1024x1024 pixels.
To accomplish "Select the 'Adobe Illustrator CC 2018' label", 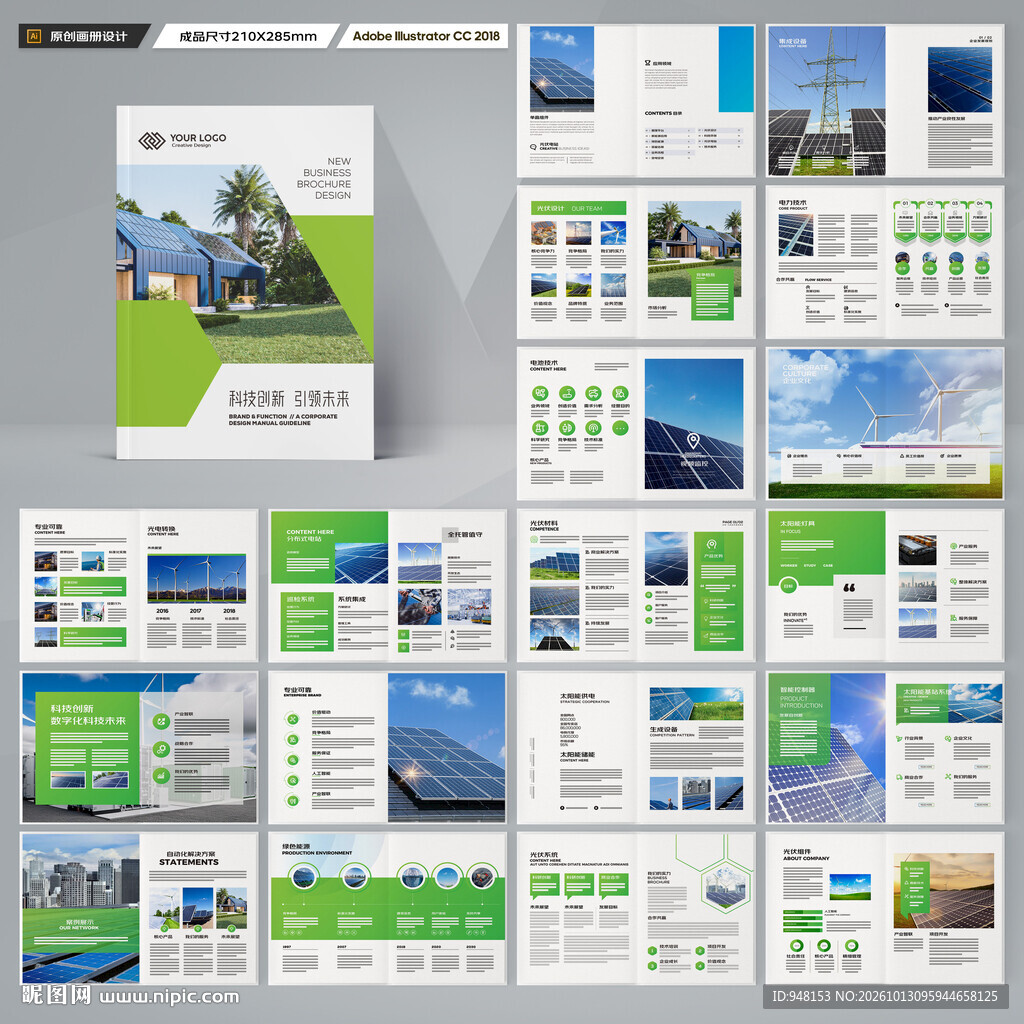I will (x=426, y=36).
